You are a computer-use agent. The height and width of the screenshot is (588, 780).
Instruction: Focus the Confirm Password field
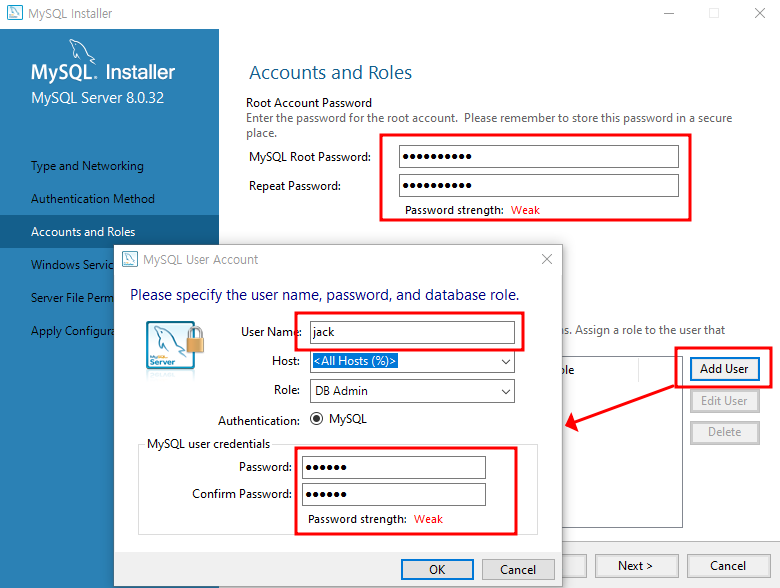coord(394,494)
